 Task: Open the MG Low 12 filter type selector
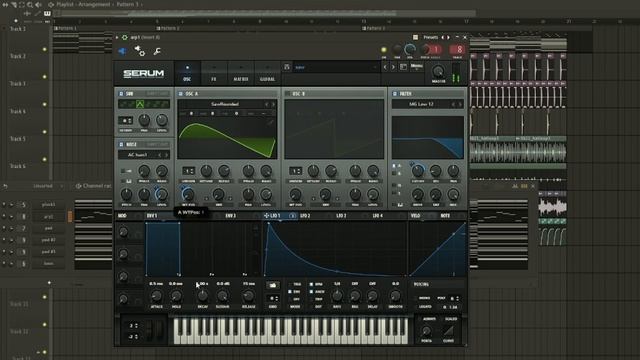click(421, 104)
